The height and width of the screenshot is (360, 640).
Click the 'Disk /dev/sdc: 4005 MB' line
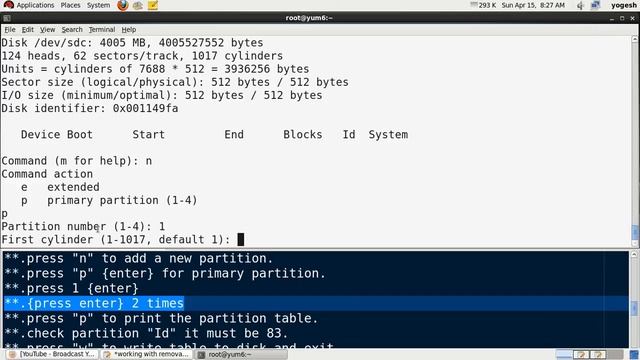[x=132, y=43]
